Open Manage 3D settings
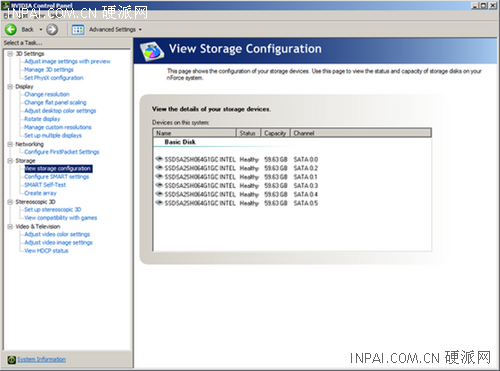 point(49,70)
